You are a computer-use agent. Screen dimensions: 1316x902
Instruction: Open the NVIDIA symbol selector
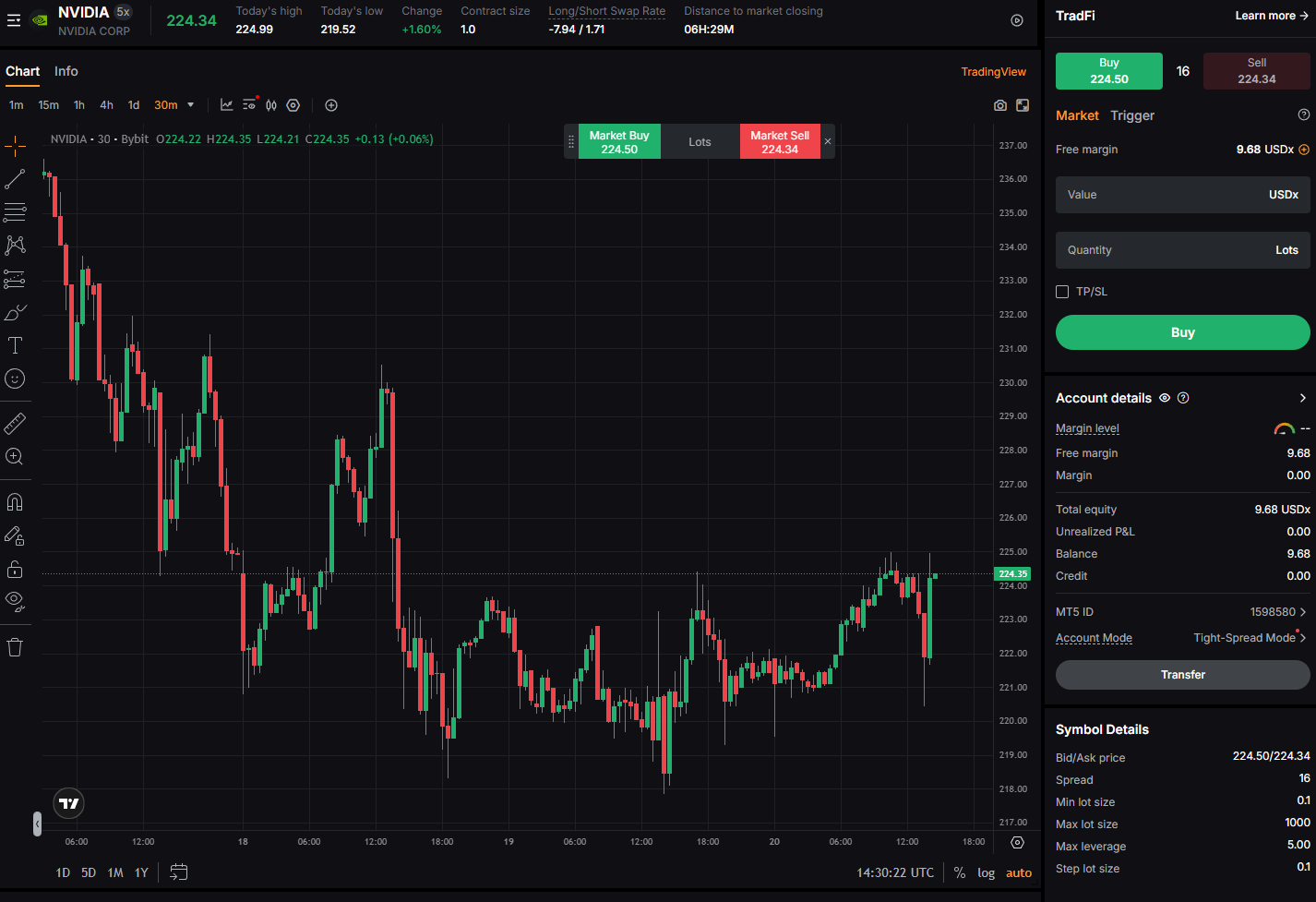pyautogui.click(x=94, y=20)
